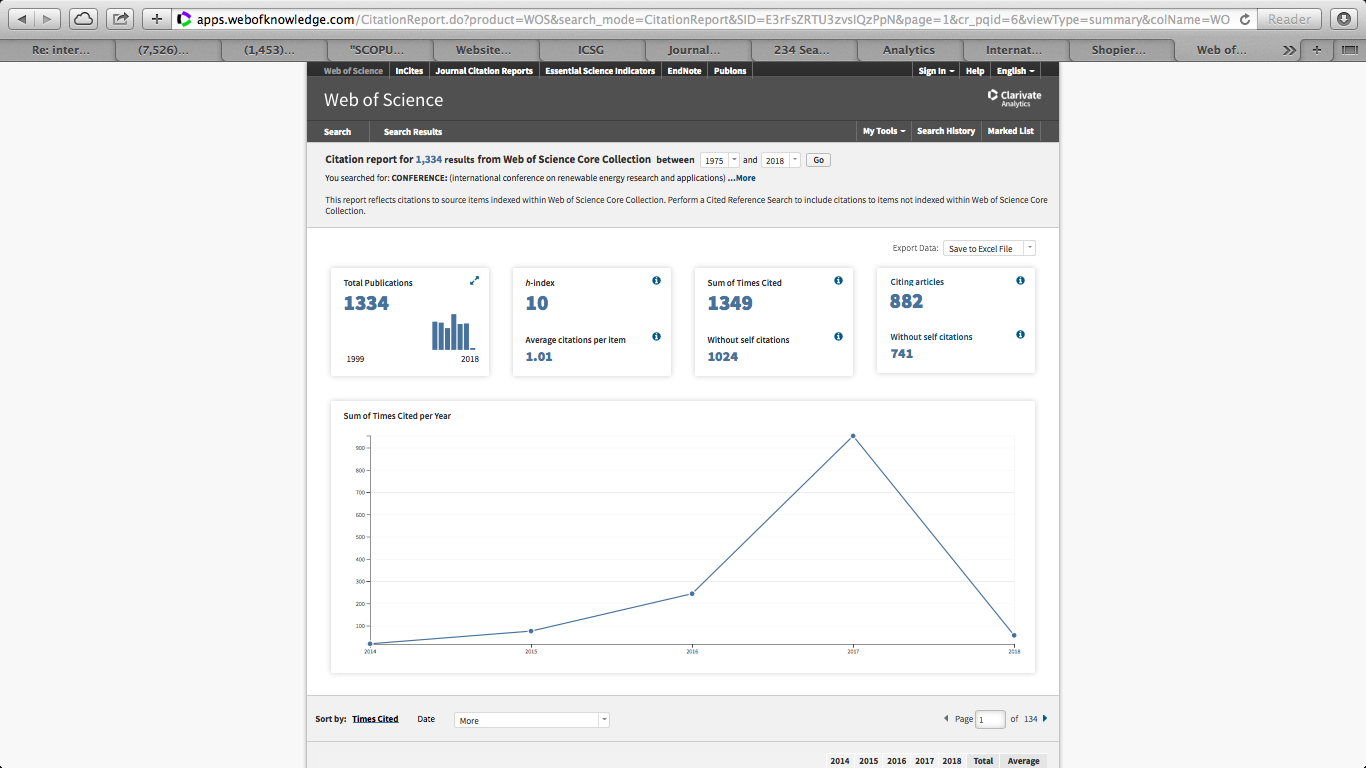This screenshot has width=1366, height=768.
Task: Show hidden tabs chevron
Action: [x=1289, y=50]
